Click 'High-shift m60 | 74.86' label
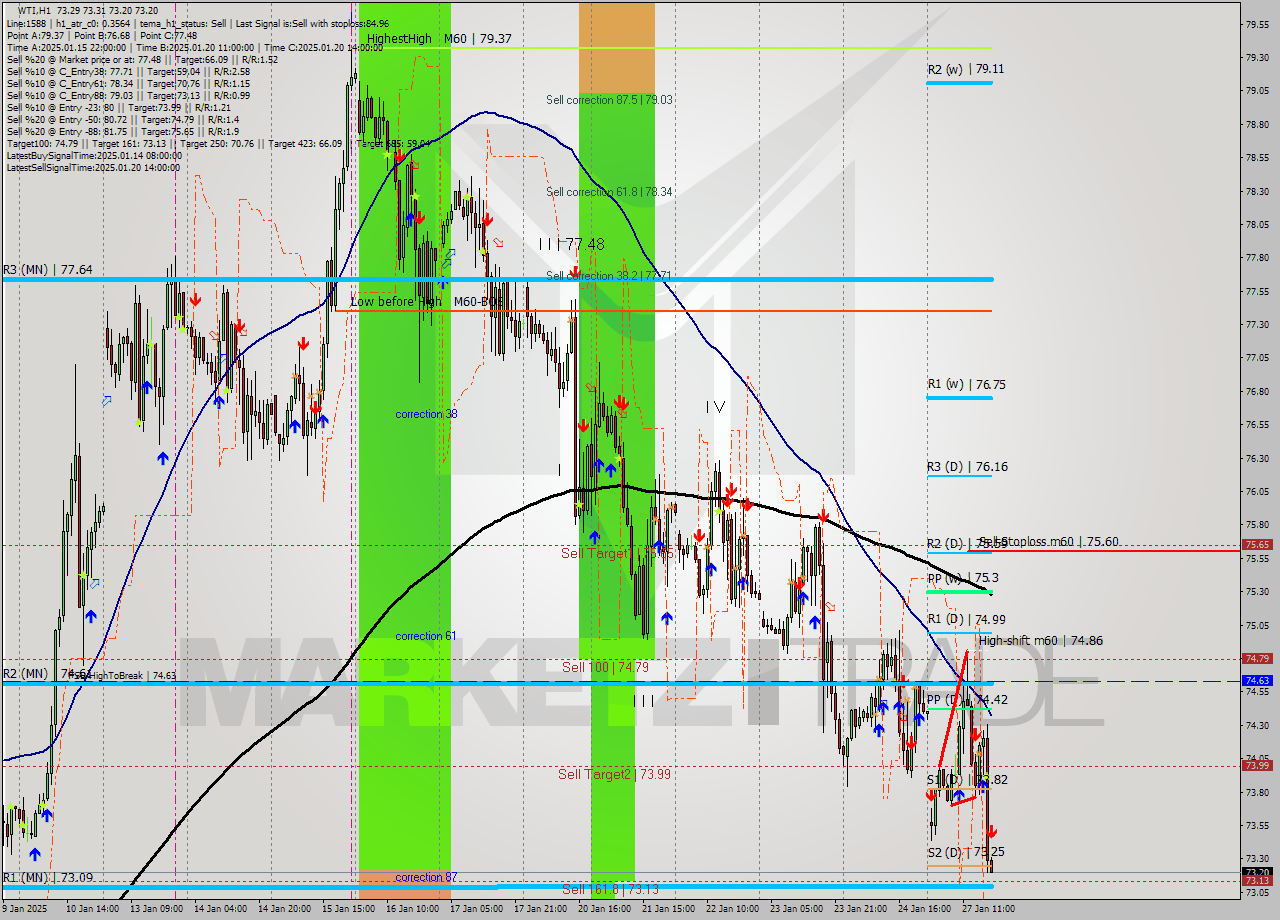Image resolution: width=1280 pixels, height=920 pixels. 1041,641
